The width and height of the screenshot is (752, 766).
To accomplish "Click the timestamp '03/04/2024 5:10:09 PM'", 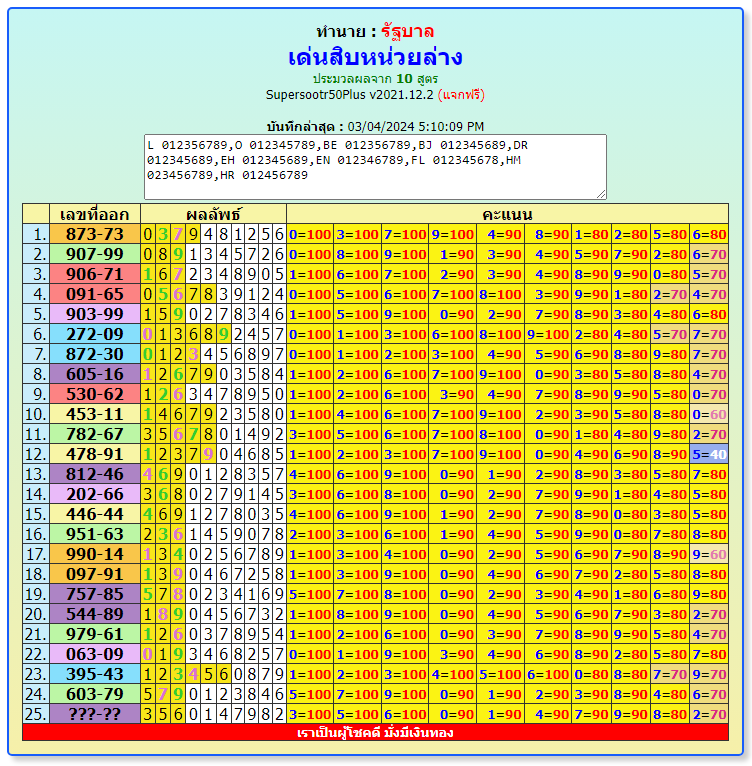I will pyautogui.click(x=415, y=127).
